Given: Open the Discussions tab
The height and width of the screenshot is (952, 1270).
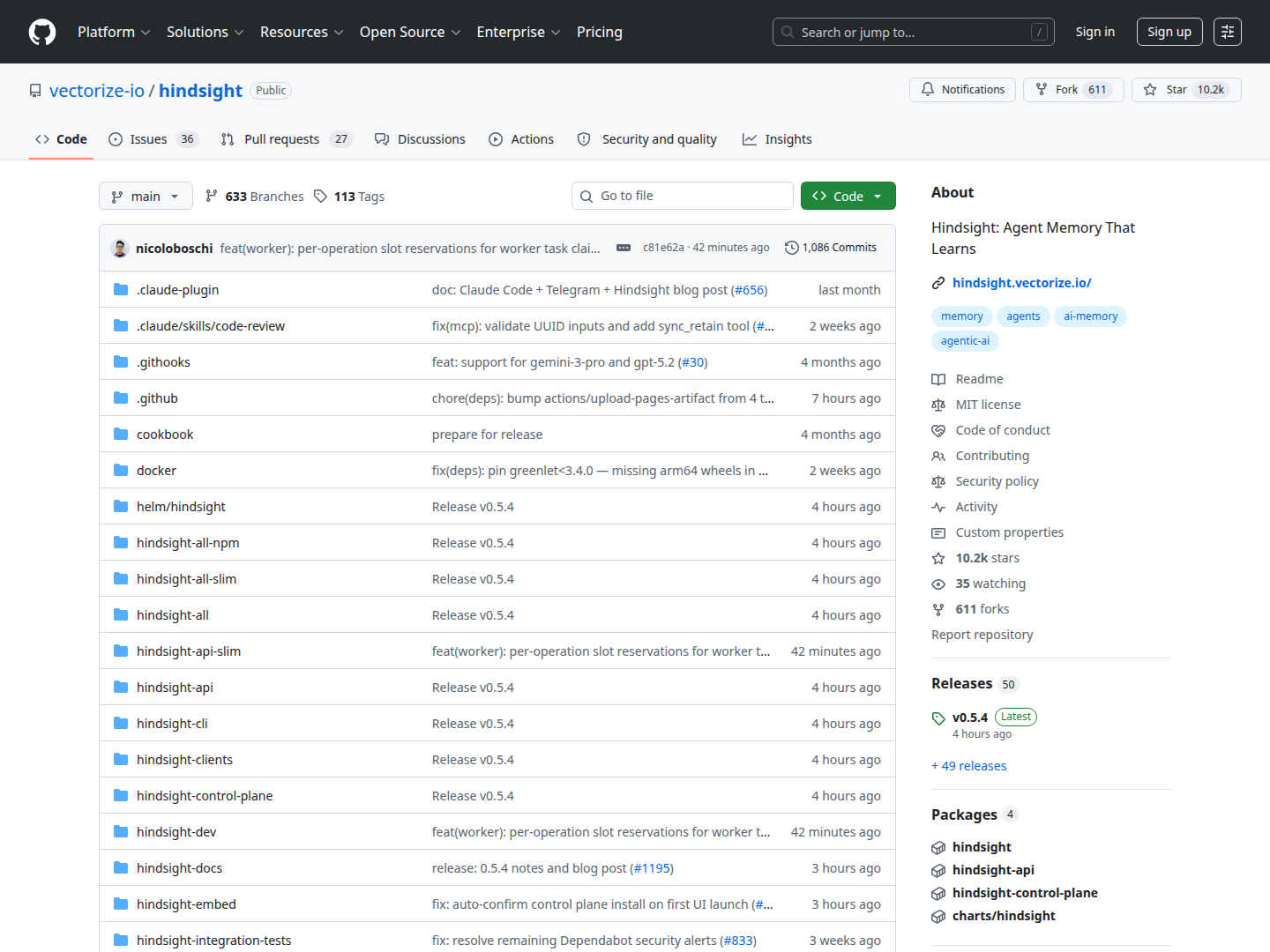Looking at the screenshot, I should tap(420, 139).
